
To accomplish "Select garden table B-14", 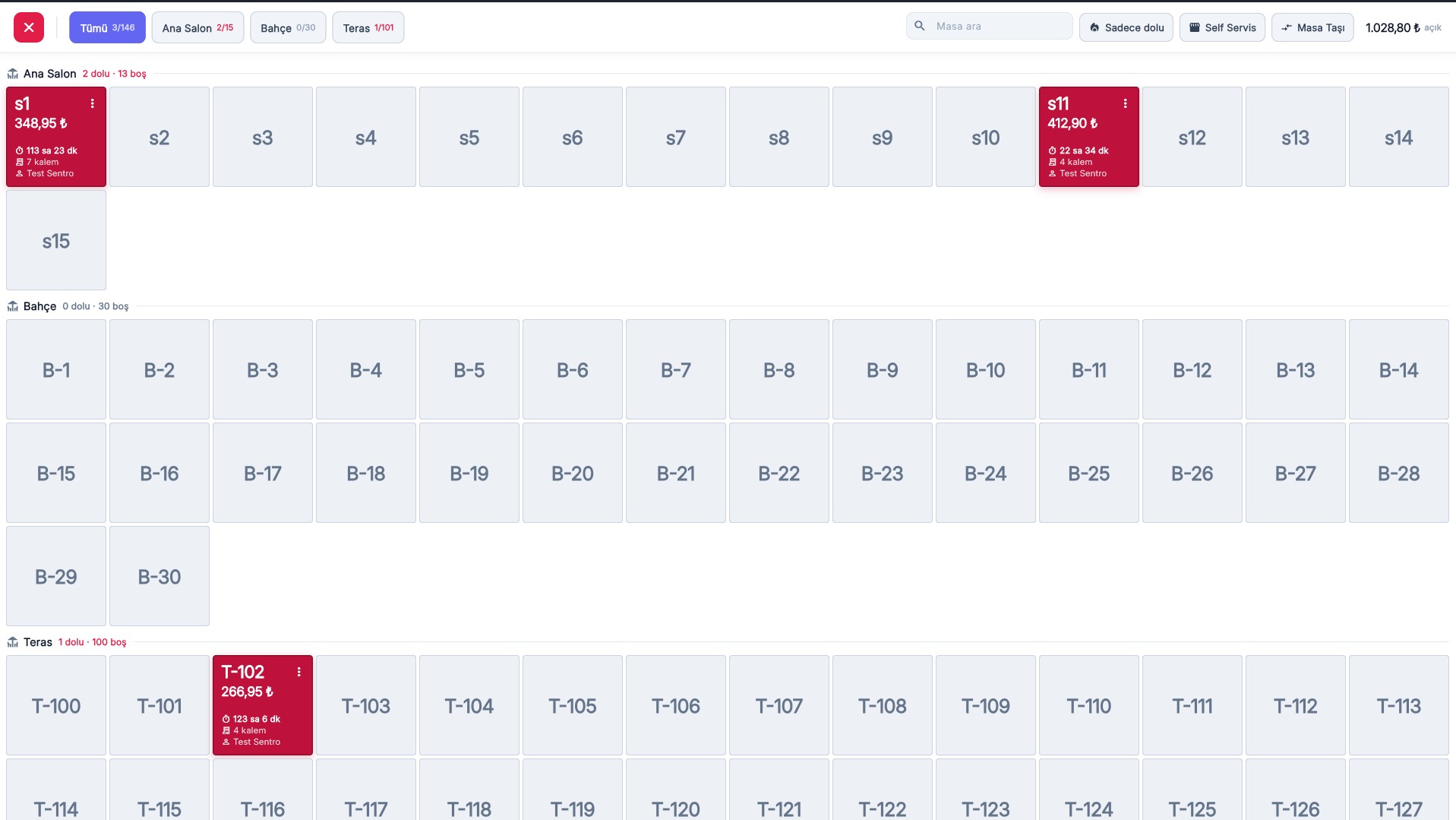I will [1399, 369].
